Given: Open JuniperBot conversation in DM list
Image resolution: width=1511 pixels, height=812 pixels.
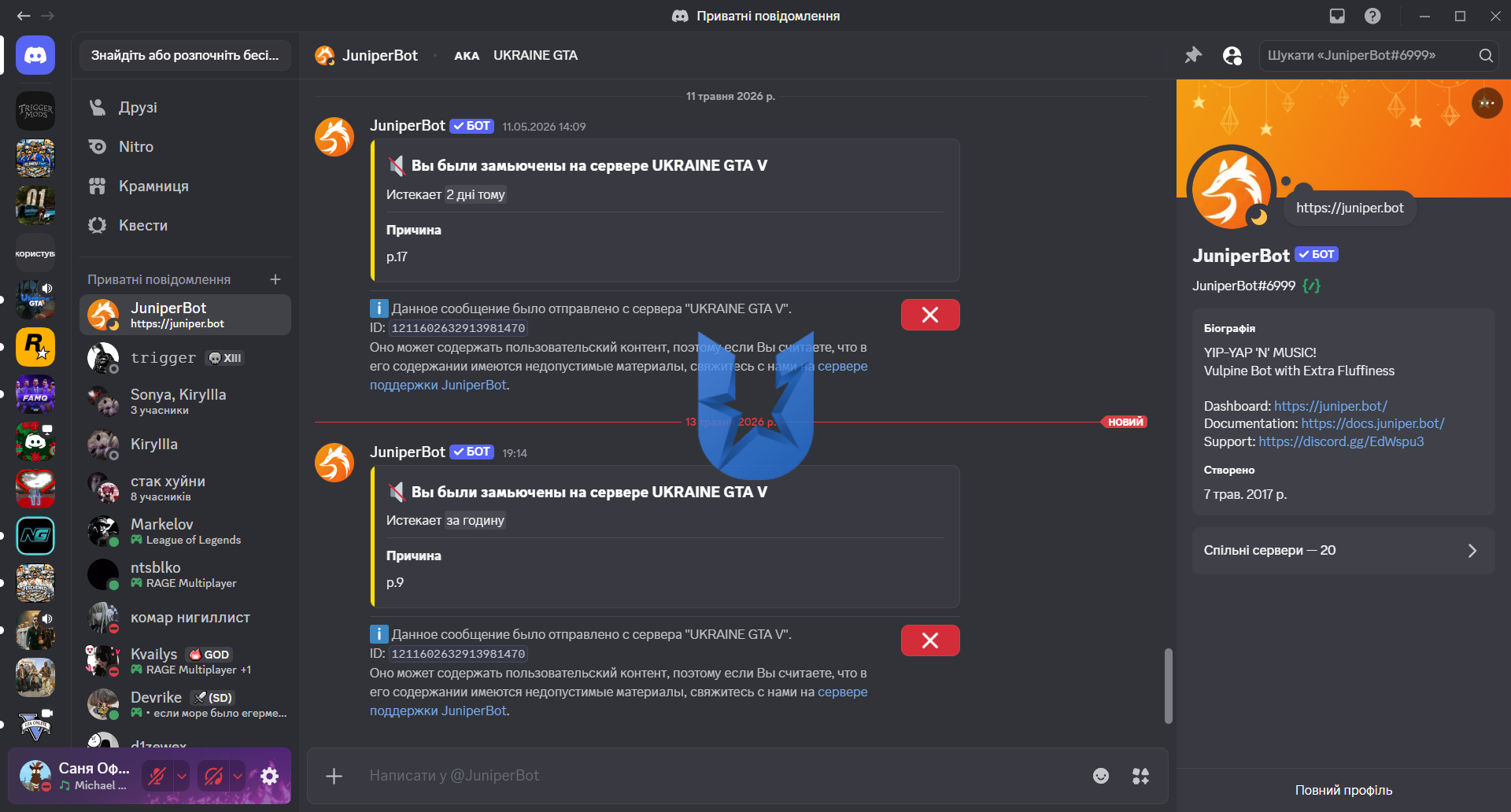Looking at the screenshot, I should [x=185, y=315].
